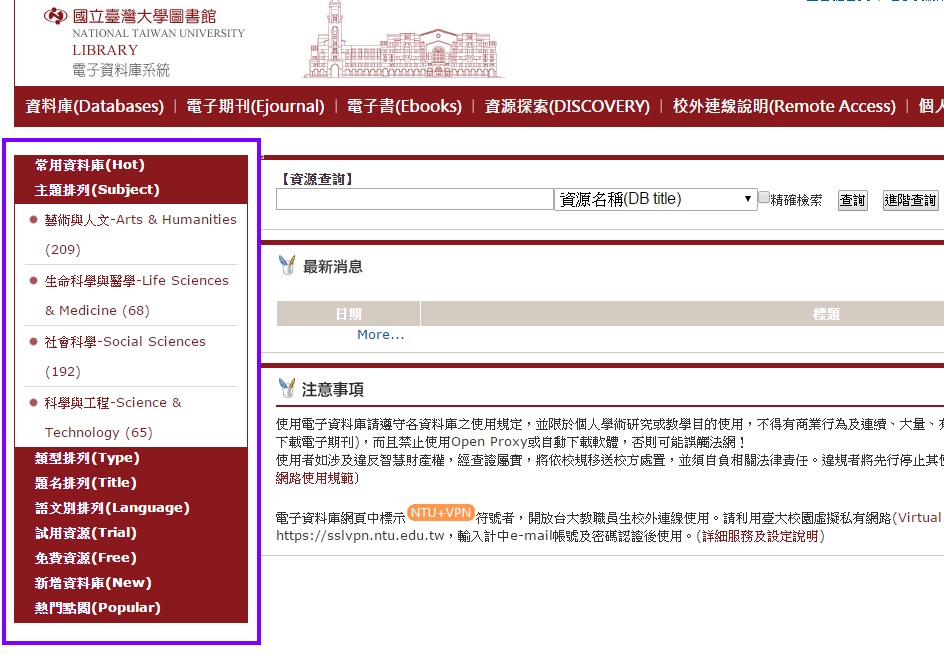
Task: Click the 電子資料庫系統 header text
Action: pyautogui.click(x=121, y=70)
